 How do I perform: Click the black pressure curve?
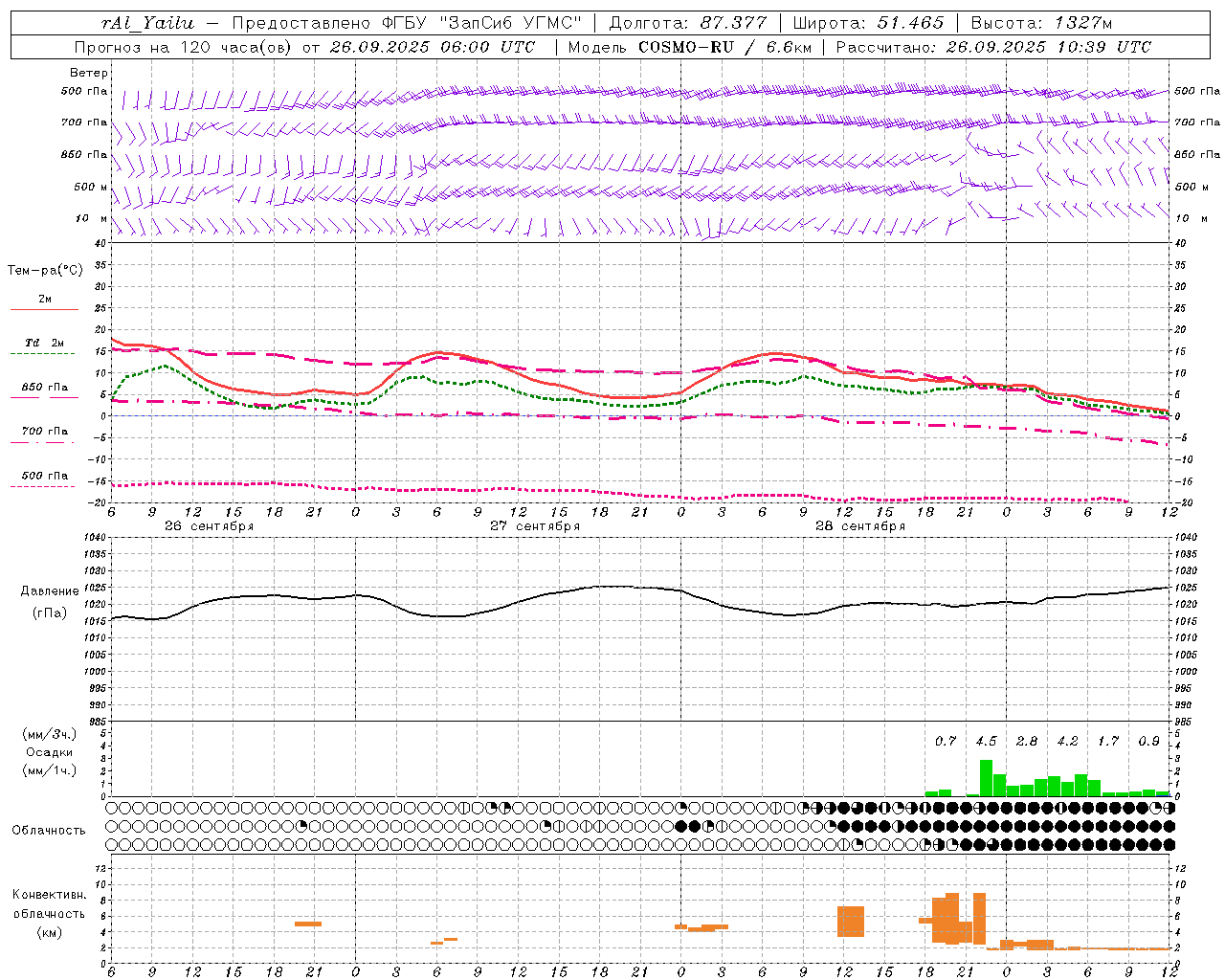[x=641, y=588]
